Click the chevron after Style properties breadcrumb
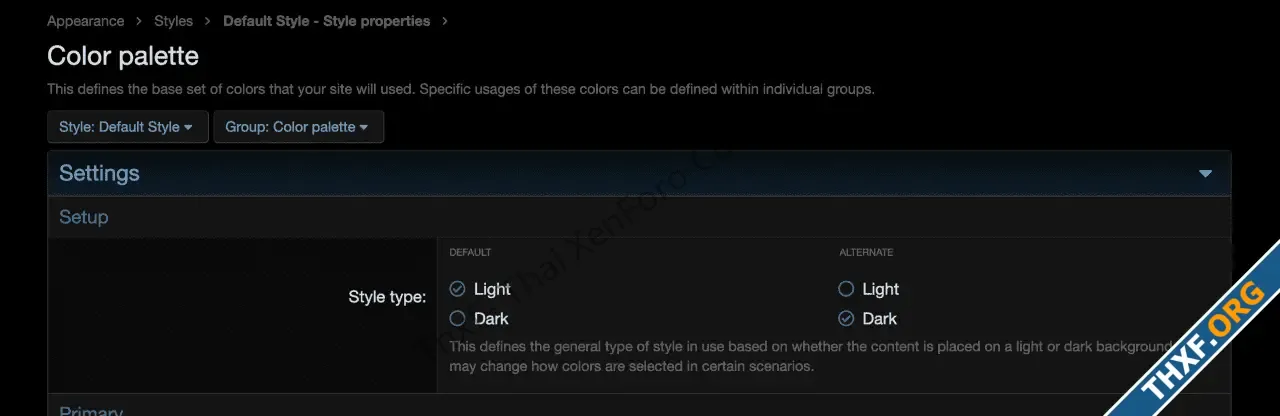 pyautogui.click(x=445, y=21)
